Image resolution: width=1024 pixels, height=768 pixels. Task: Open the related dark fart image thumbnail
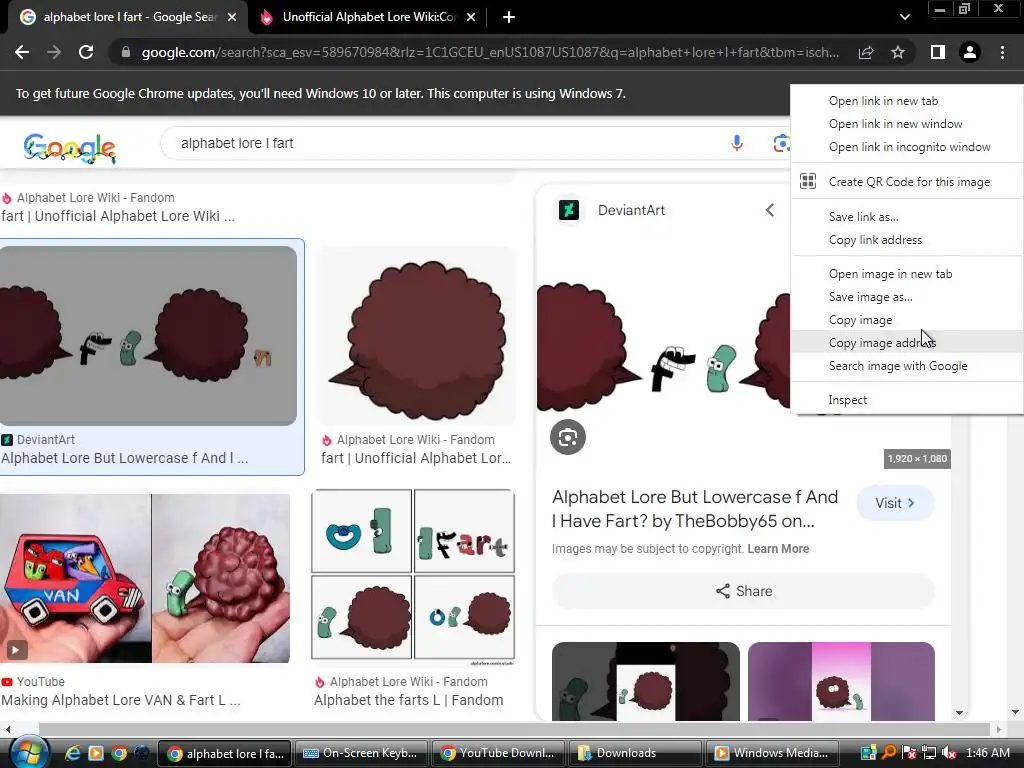(645, 681)
